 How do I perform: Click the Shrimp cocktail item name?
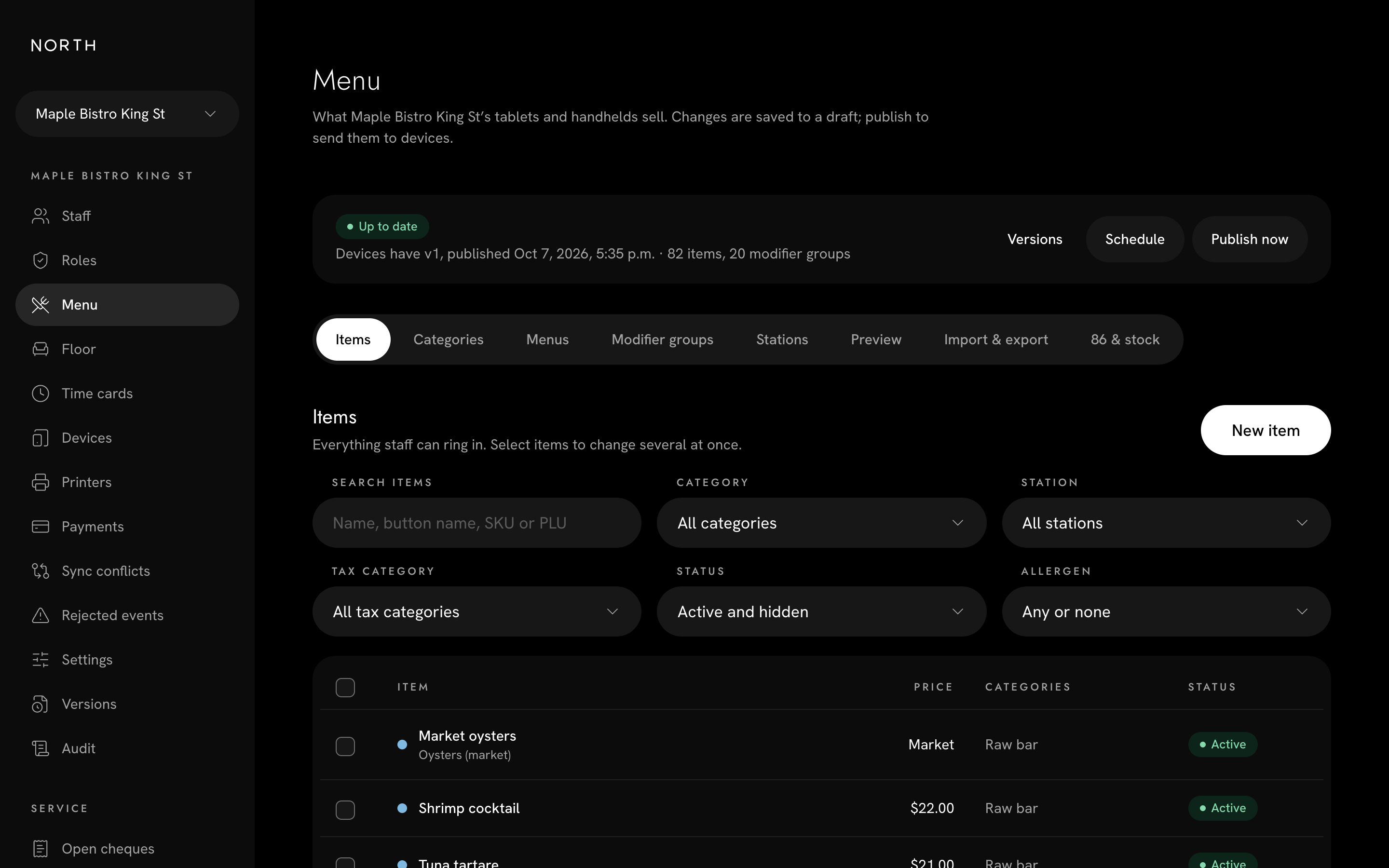coord(469,808)
